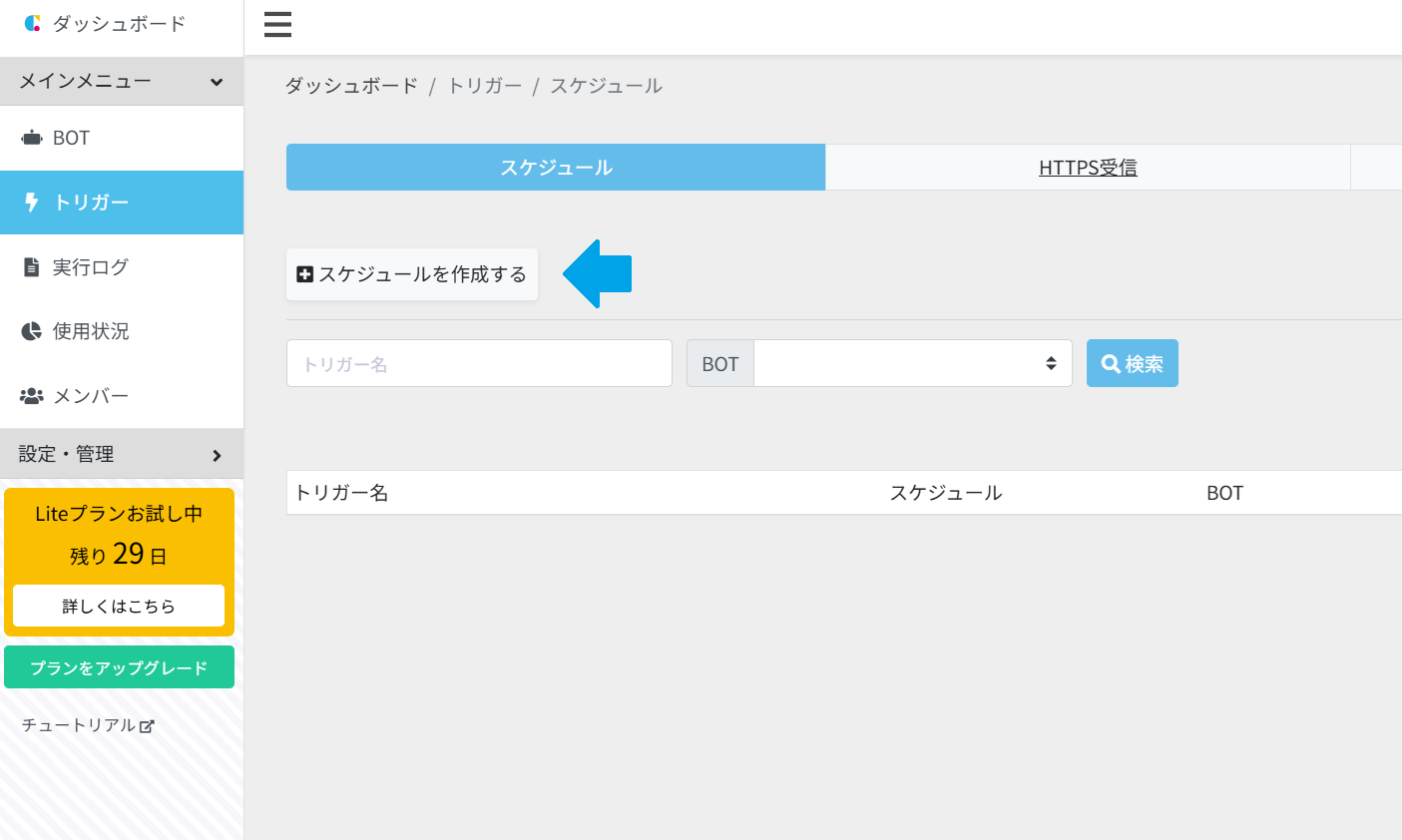The height and width of the screenshot is (840, 1402).
Task: Click スケジュールを作成する button
Action: pos(412,274)
